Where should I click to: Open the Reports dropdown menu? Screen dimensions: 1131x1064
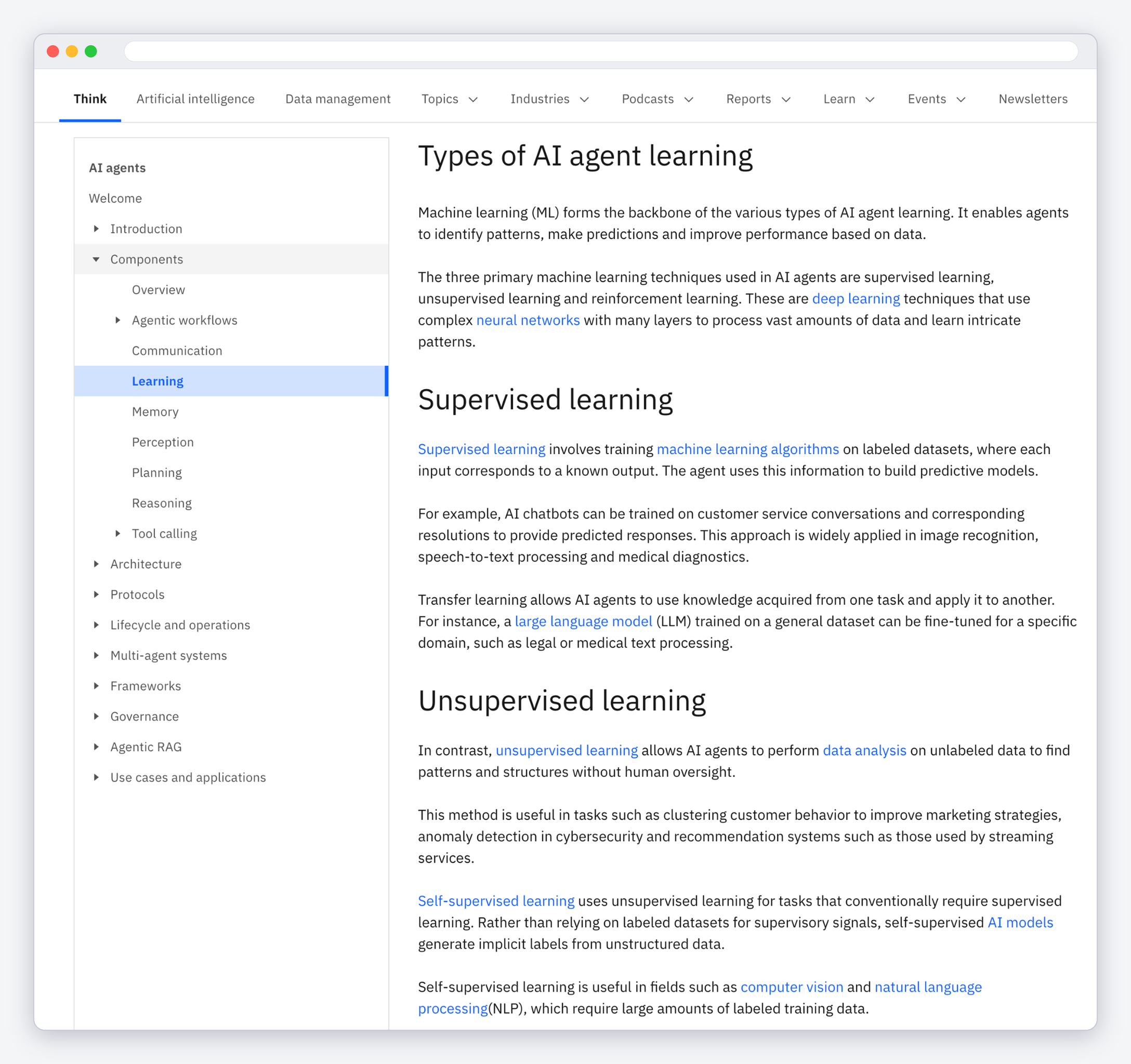758,99
